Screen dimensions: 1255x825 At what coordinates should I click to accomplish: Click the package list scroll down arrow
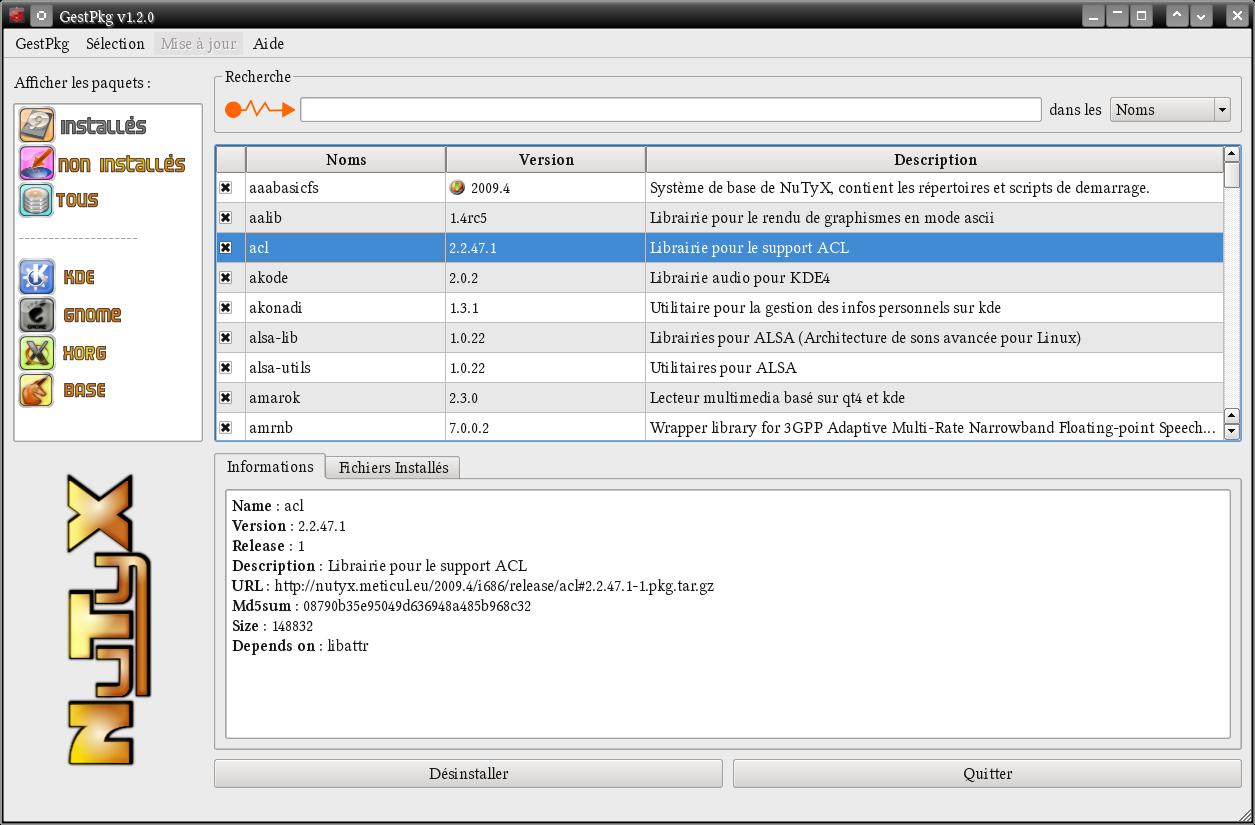point(1232,432)
